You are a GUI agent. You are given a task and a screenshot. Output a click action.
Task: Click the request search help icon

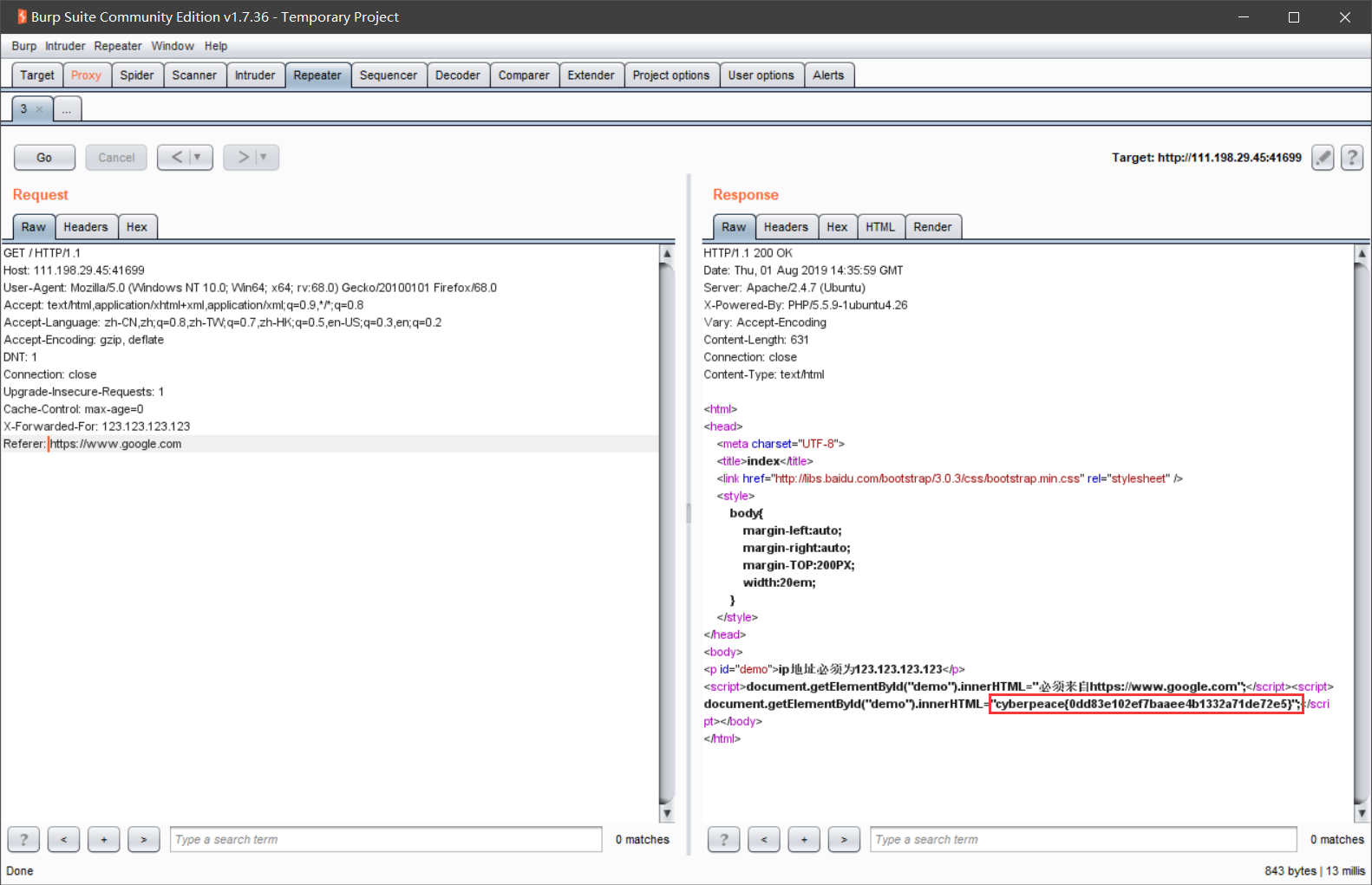tap(23, 839)
